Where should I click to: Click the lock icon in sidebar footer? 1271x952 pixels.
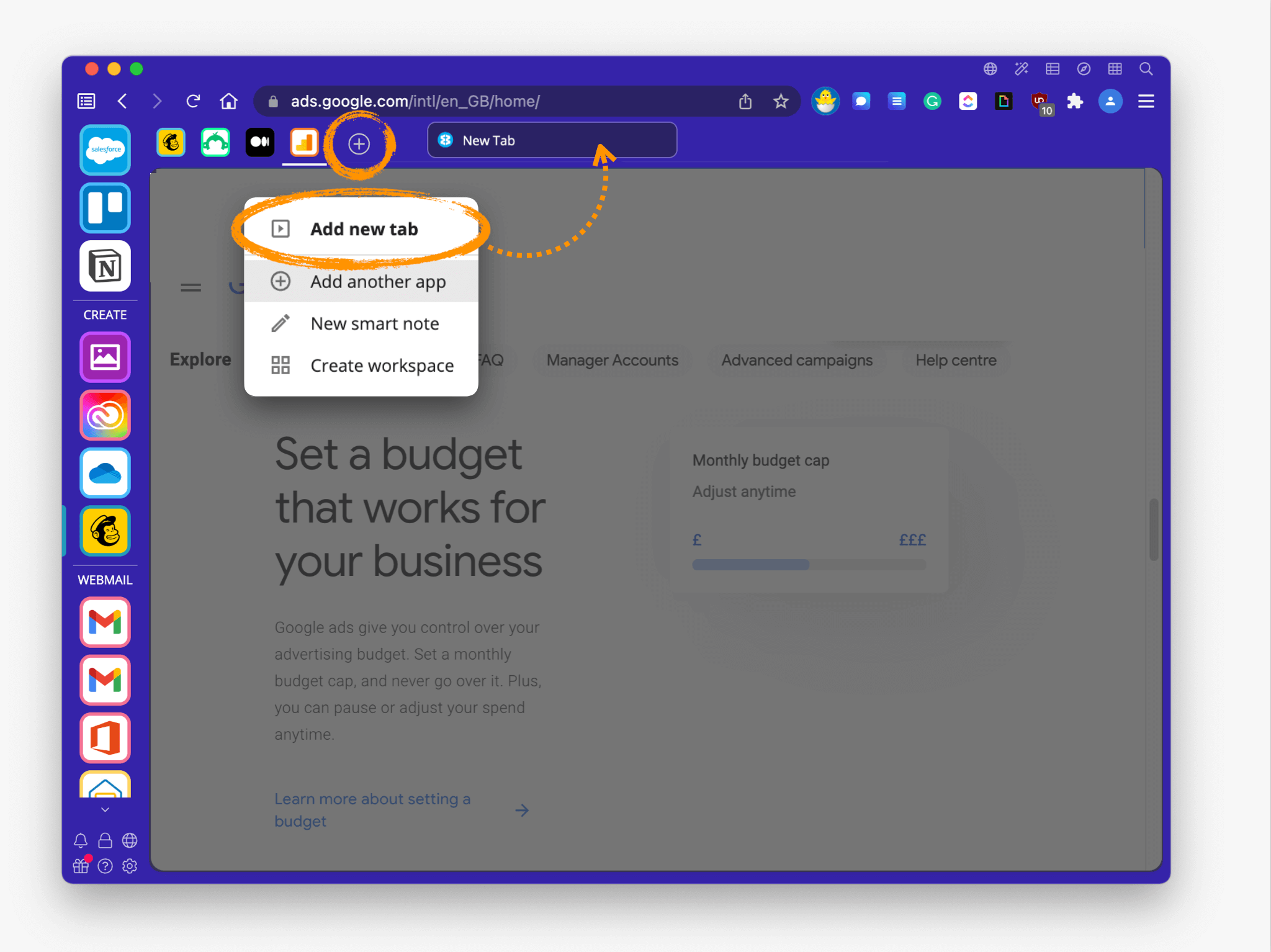click(105, 840)
